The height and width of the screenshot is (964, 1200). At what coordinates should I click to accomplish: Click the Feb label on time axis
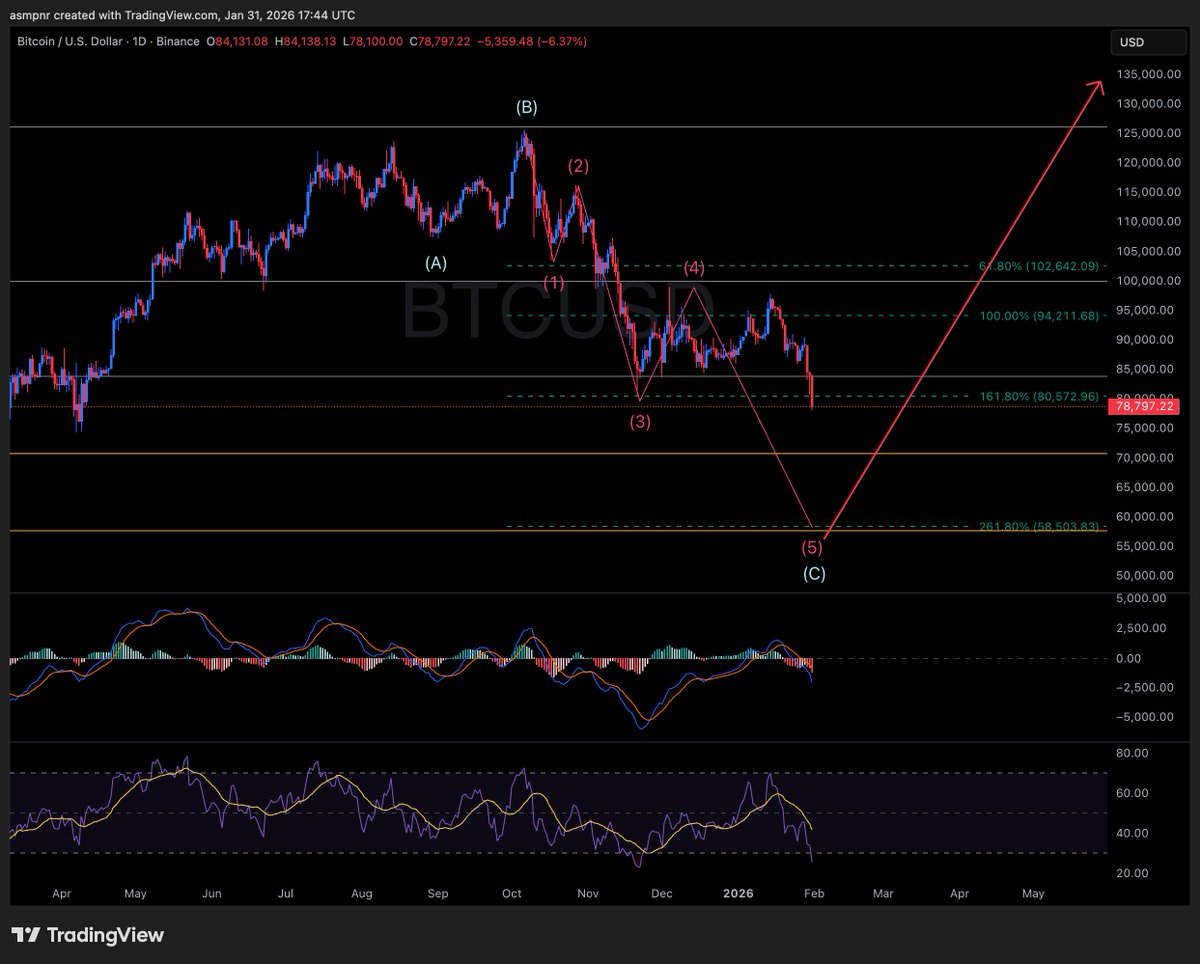(x=813, y=893)
